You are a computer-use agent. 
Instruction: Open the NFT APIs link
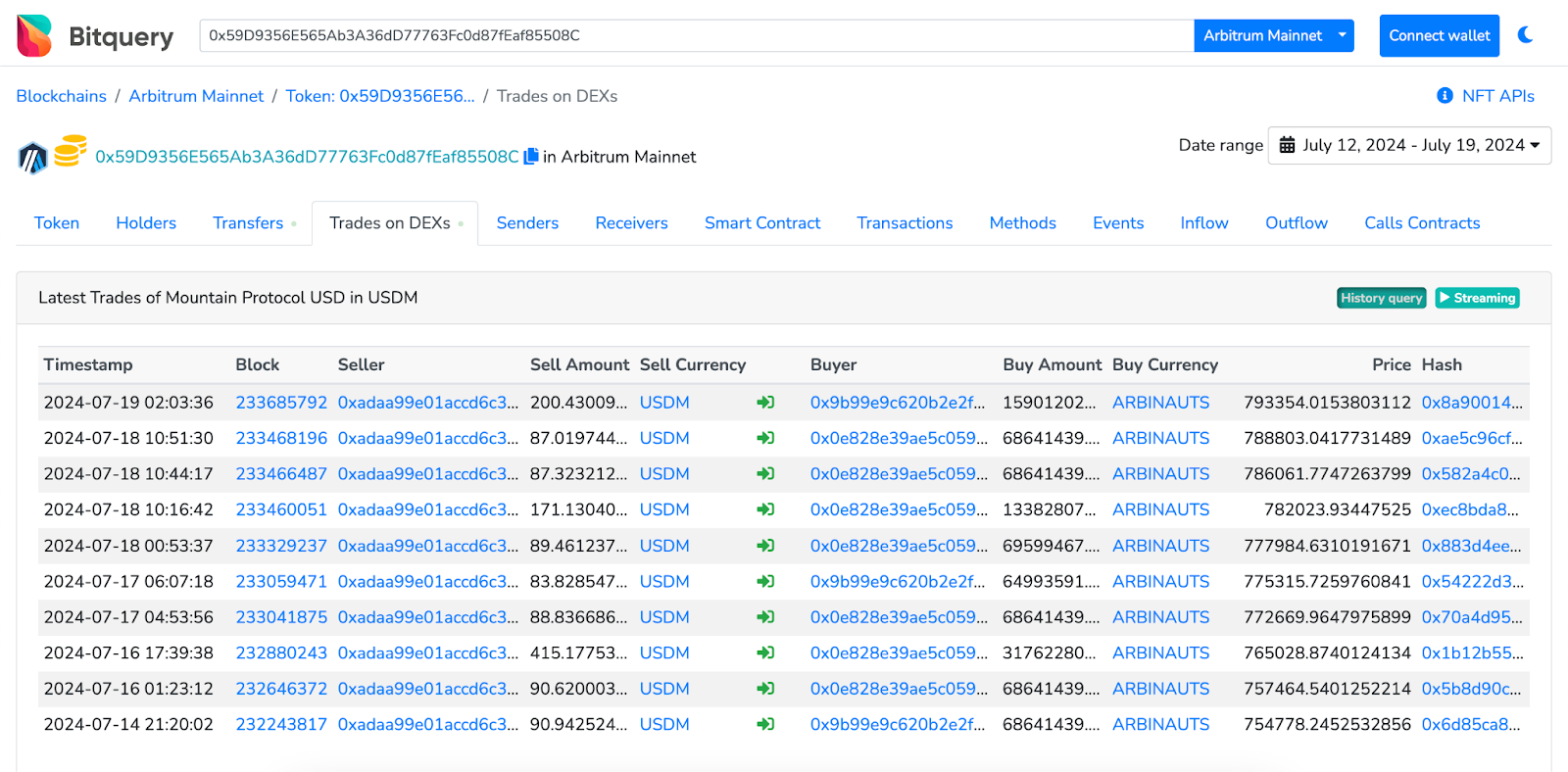point(1497,96)
